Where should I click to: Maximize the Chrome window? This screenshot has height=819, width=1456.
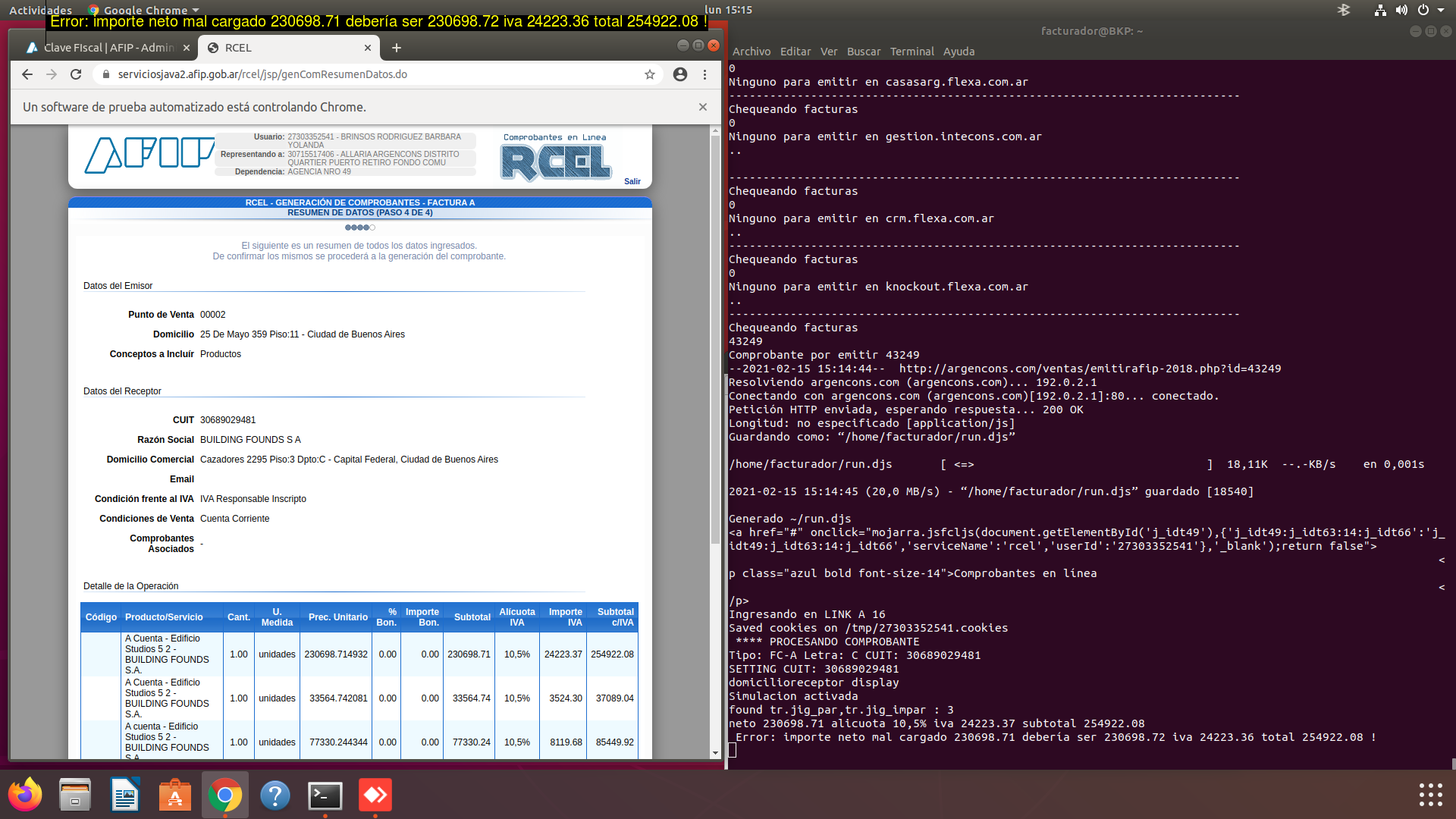pyautogui.click(x=698, y=45)
